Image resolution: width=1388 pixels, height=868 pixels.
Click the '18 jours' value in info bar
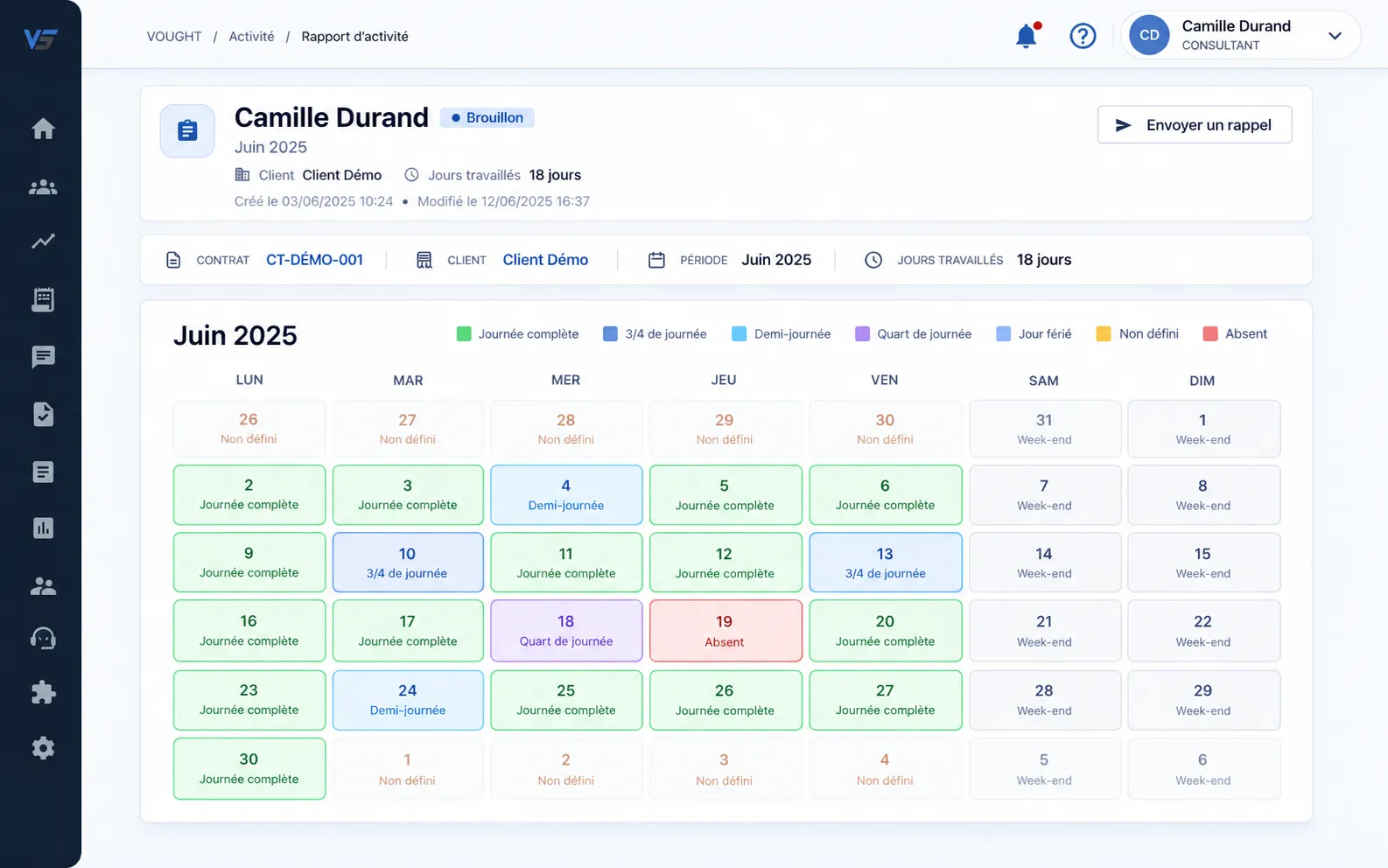tap(1044, 260)
